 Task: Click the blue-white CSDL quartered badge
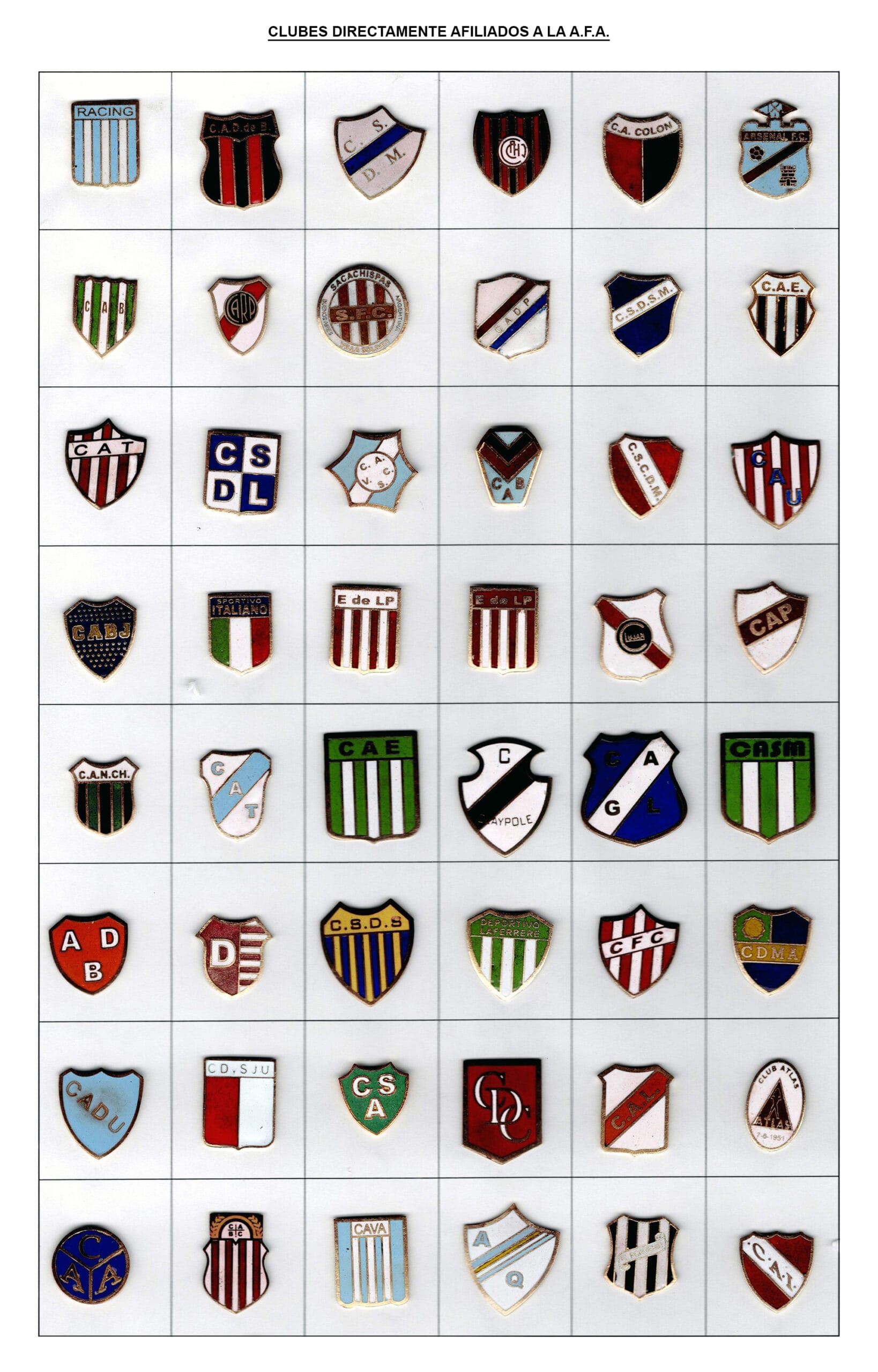242,472
